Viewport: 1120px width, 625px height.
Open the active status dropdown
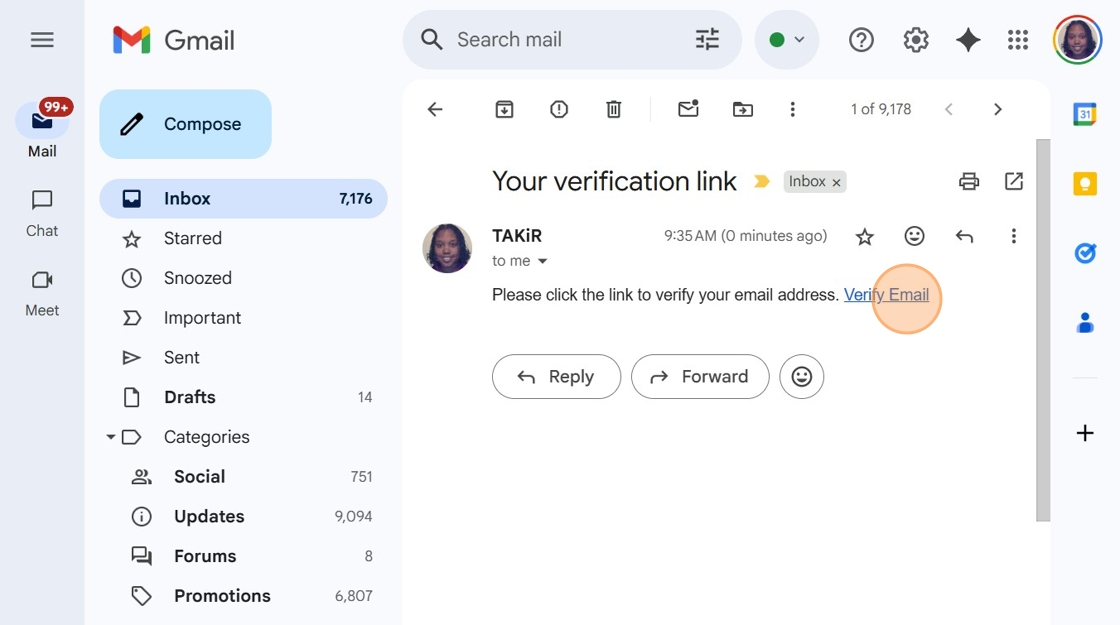pyautogui.click(x=787, y=40)
